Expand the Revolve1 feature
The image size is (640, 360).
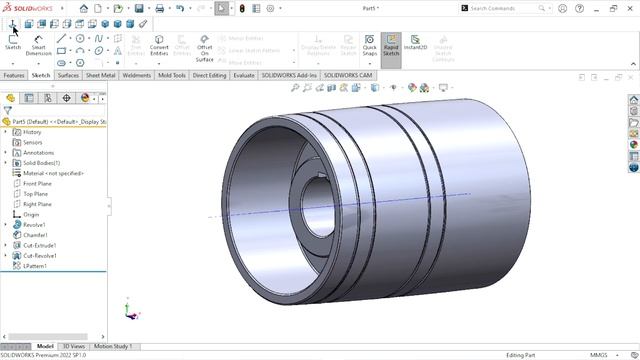[x=5, y=225]
